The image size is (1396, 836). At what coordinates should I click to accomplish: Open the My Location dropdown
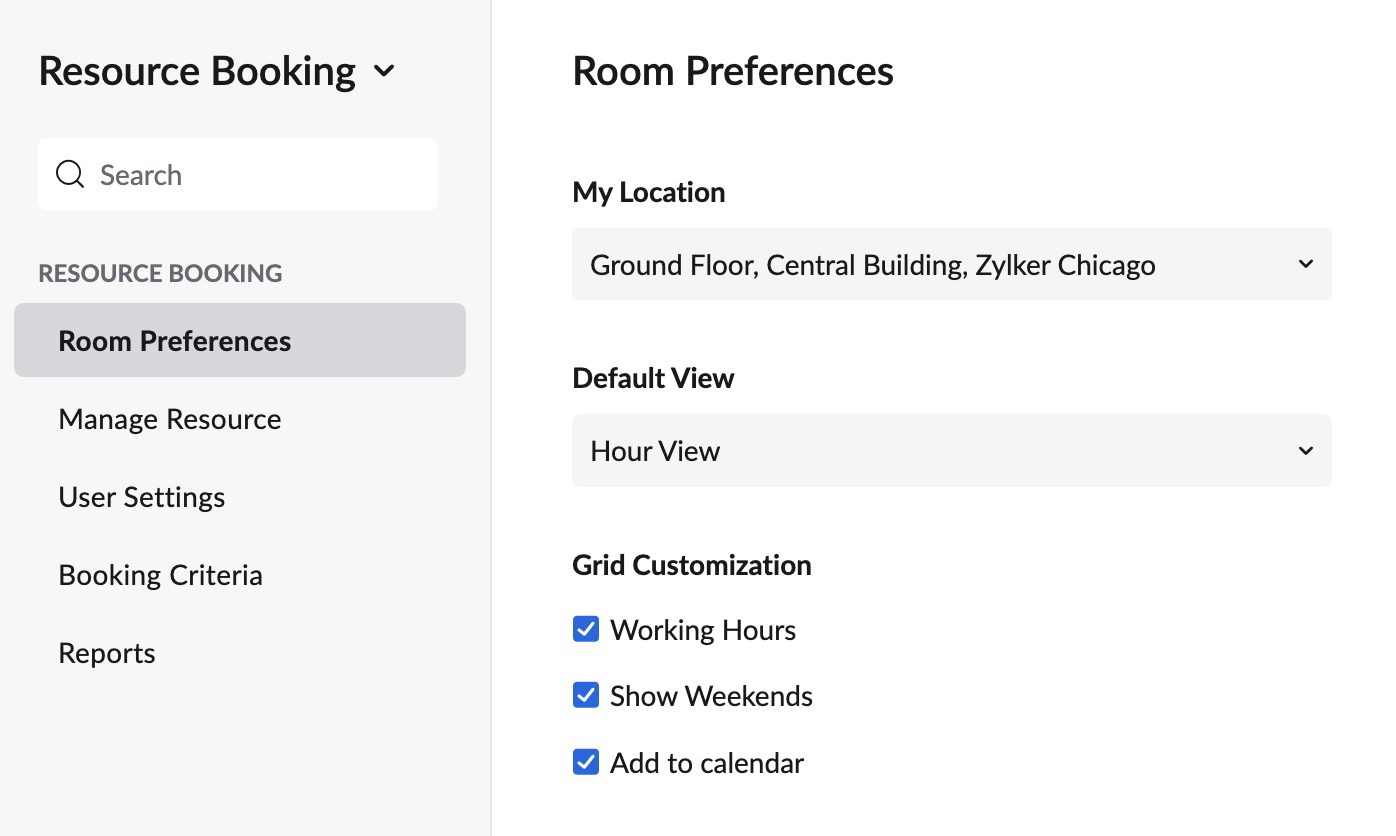pyautogui.click(x=950, y=264)
